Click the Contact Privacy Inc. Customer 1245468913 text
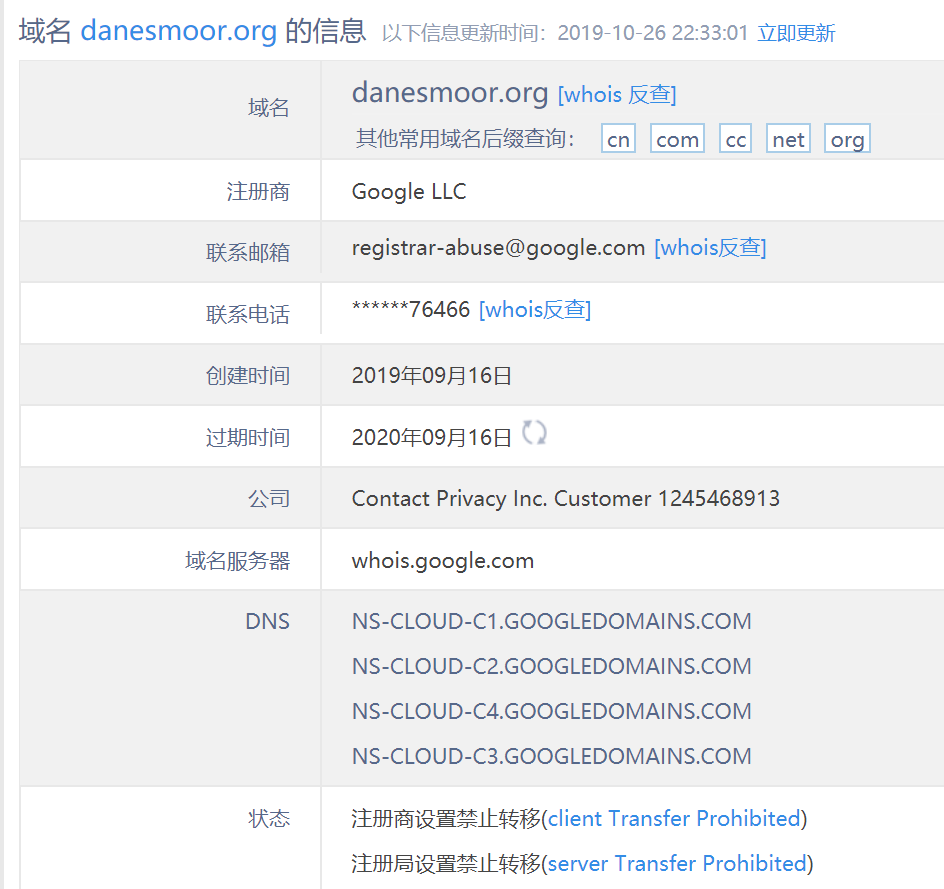Viewport: 944px width, 889px height. [x=565, y=498]
